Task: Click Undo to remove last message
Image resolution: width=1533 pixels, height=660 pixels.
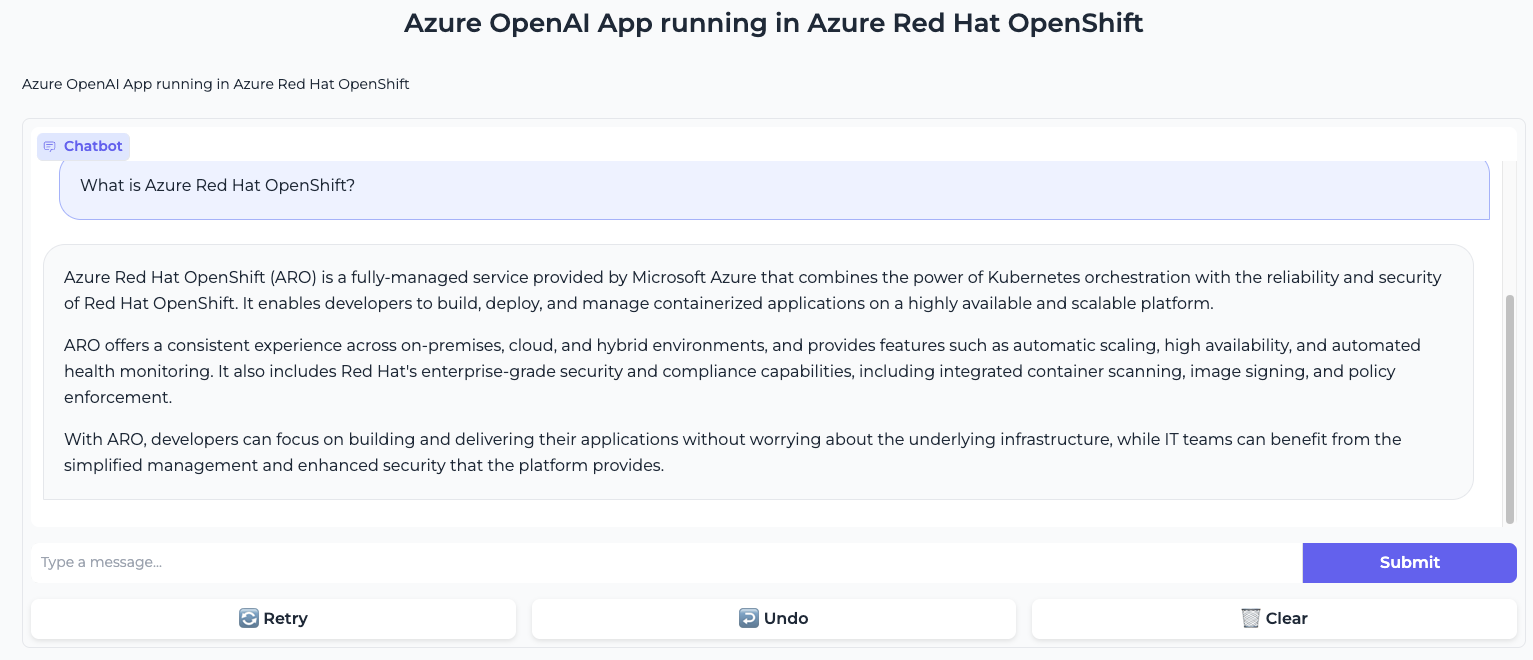Action: 773,618
